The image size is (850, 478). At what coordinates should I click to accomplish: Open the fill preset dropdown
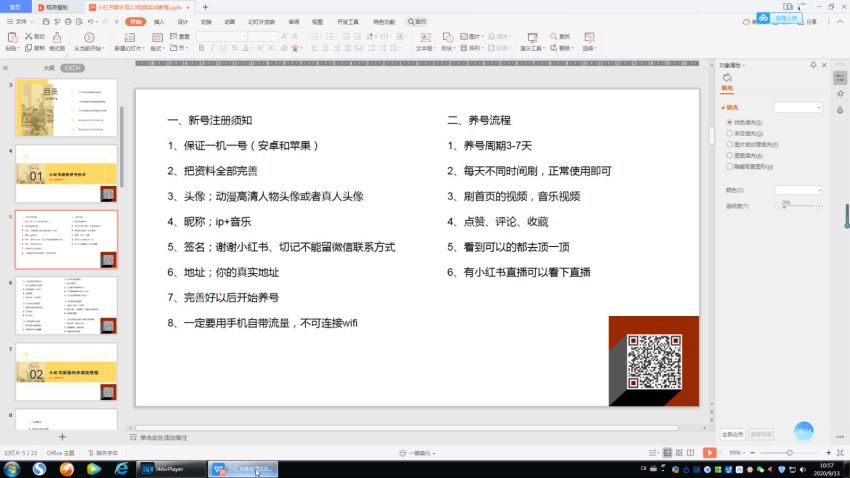pyautogui.click(x=798, y=108)
